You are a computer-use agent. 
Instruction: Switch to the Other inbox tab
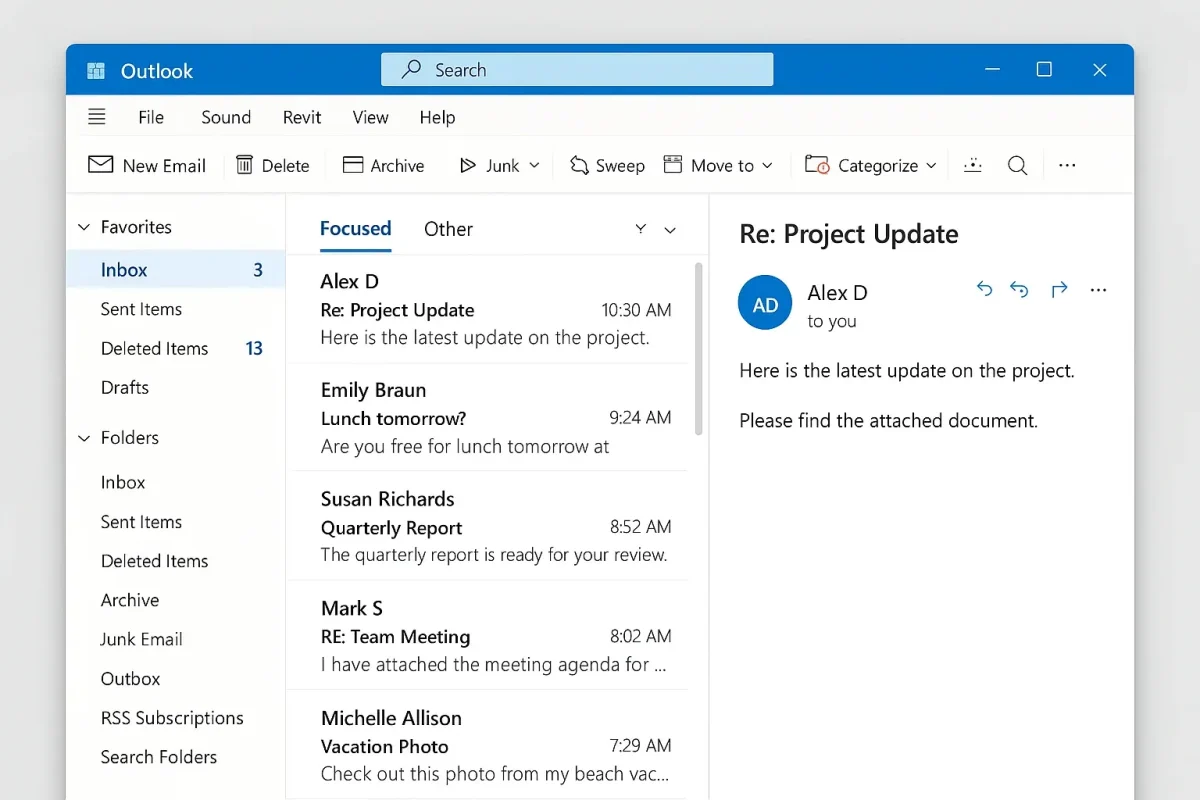click(x=448, y=229)
